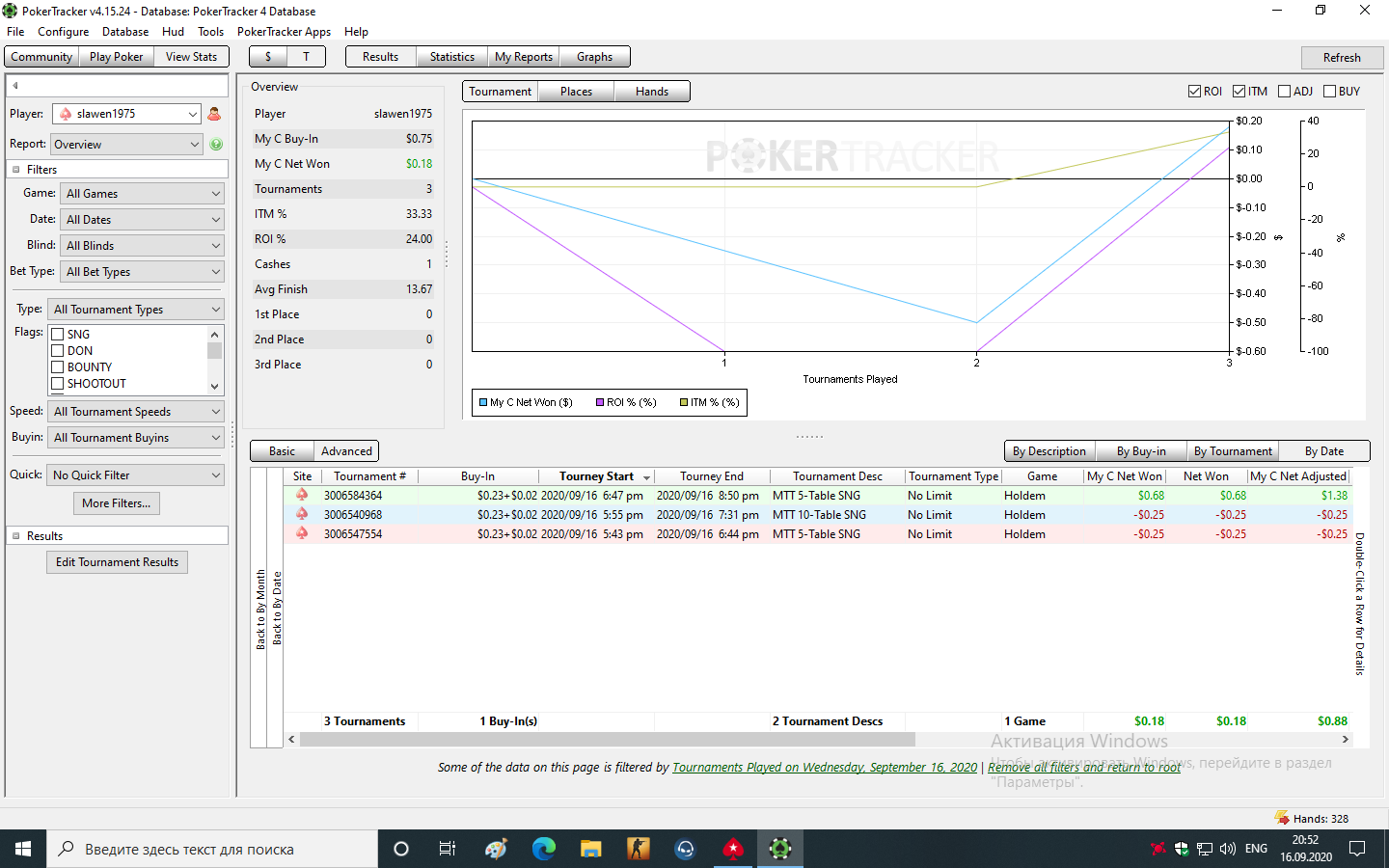Image resolution: width=1389 pixels, height=868 pixels.
Task: Click the left arrow at the top of the sidebar
Action: [x=15, y=86]
